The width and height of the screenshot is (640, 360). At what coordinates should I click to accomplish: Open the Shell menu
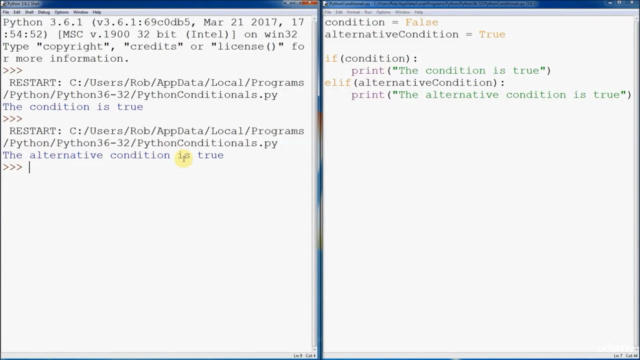tap(29, 12)
